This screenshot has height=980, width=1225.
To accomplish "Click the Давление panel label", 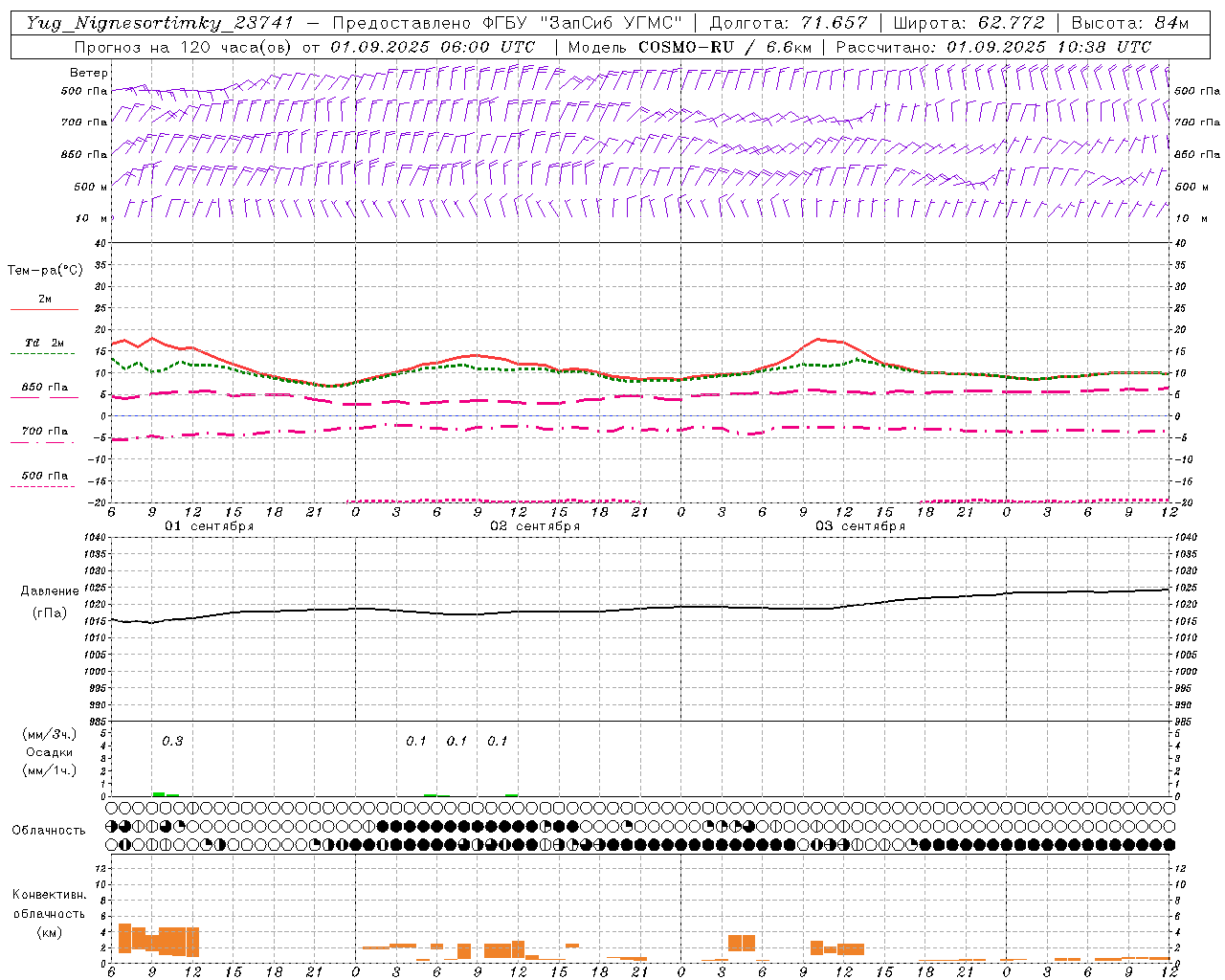I will (50, 591).
